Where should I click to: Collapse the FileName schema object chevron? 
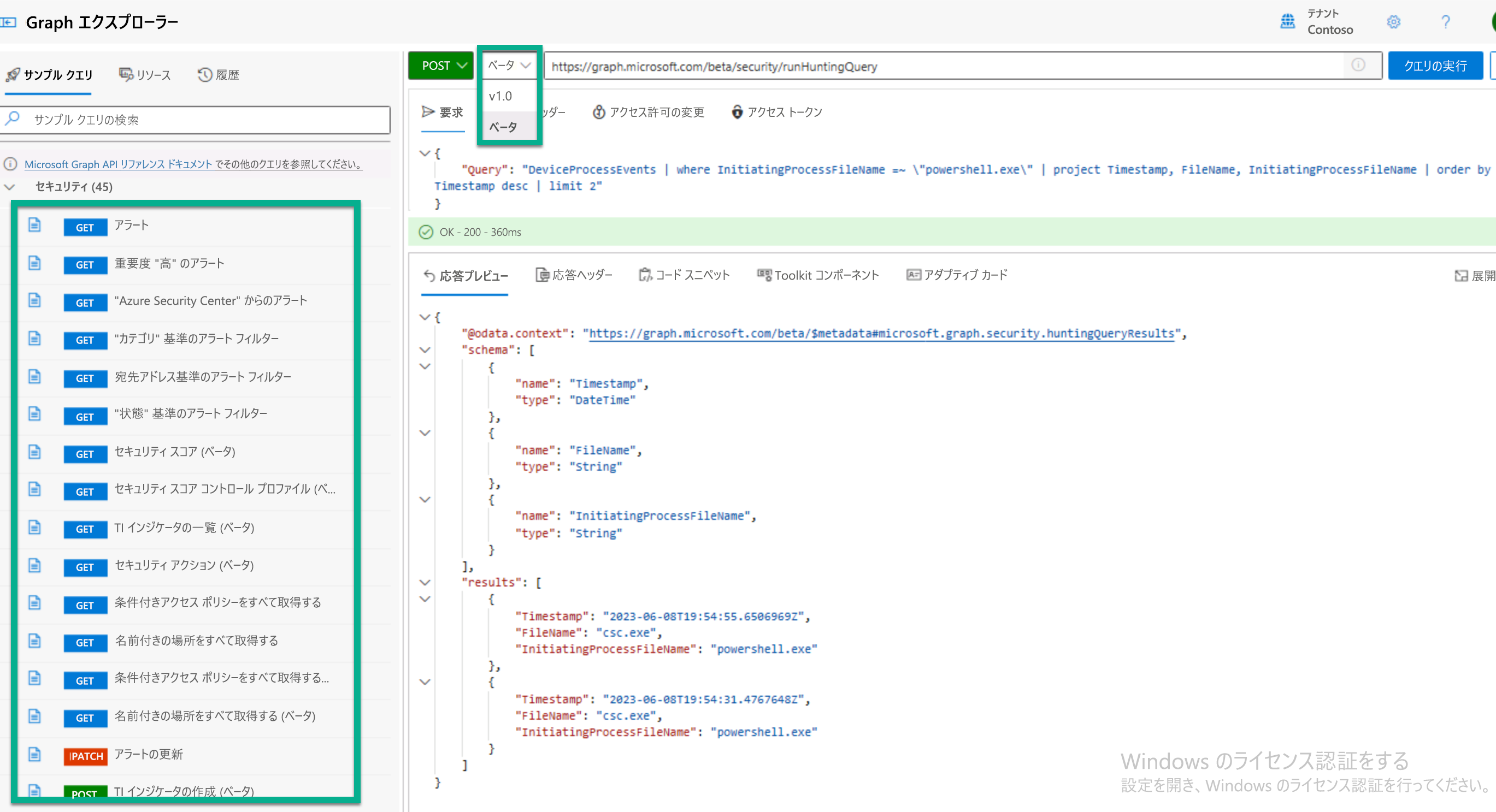click(x=425, y=433)
